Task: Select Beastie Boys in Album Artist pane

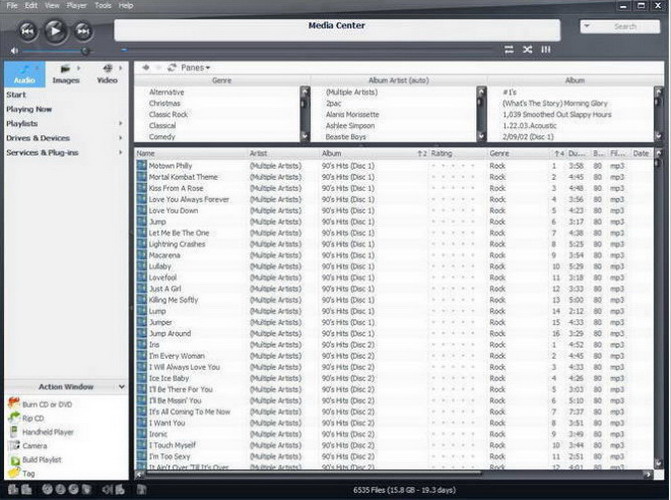Action: (345, 137)
